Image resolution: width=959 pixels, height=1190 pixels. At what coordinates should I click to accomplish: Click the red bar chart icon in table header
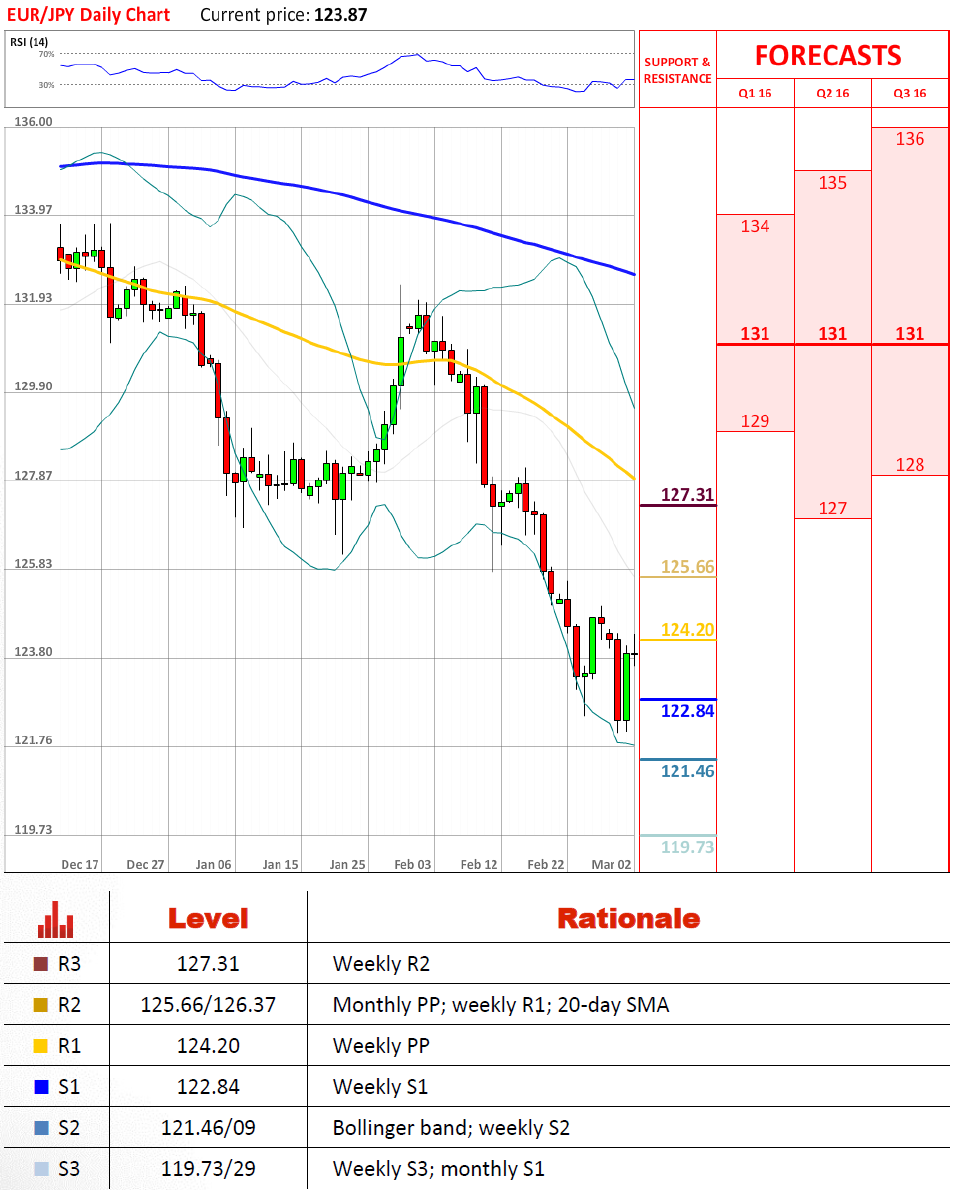[x=56, y=919]
